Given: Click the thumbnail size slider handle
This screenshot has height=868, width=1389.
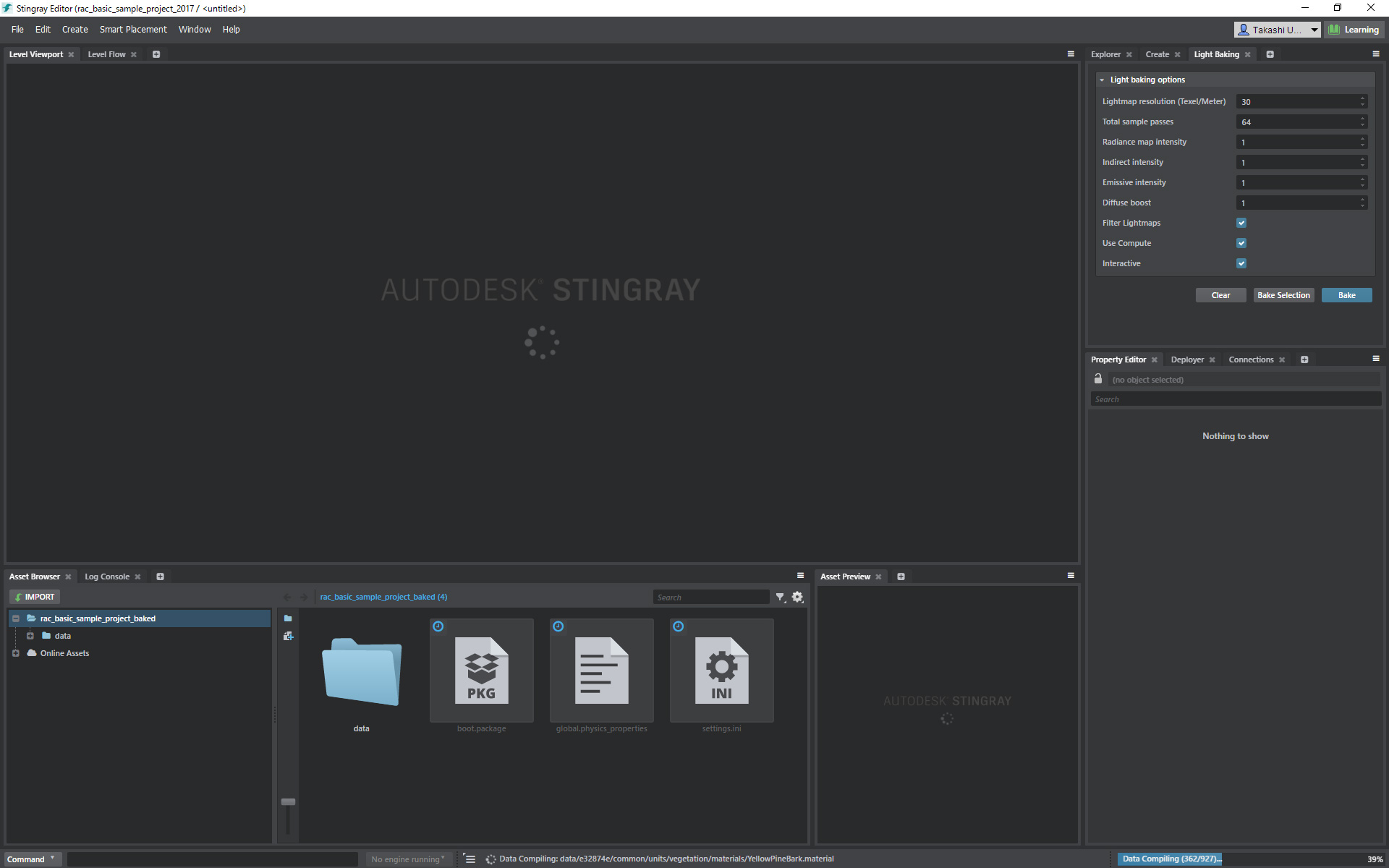Looking at the screenshot, I should click(288, 801).
